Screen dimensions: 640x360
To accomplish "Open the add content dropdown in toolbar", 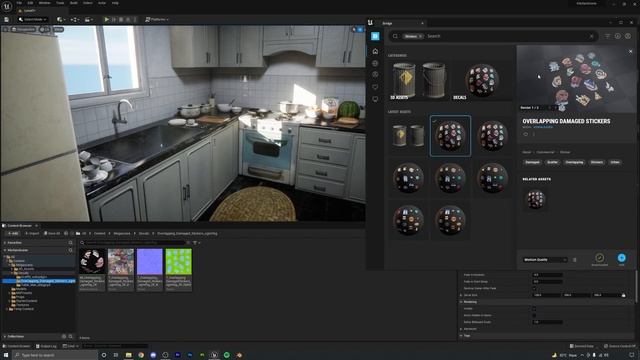I will 60,19.
